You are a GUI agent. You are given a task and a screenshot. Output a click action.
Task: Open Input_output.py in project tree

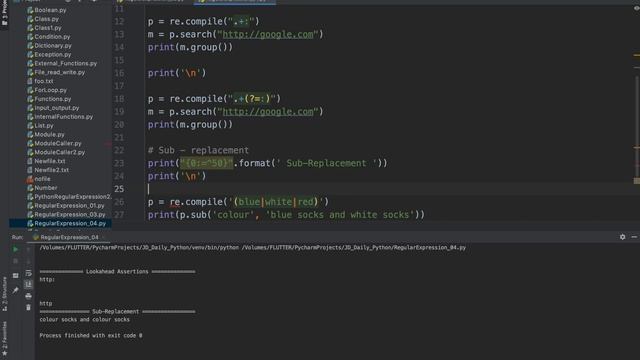pos(57,108)
